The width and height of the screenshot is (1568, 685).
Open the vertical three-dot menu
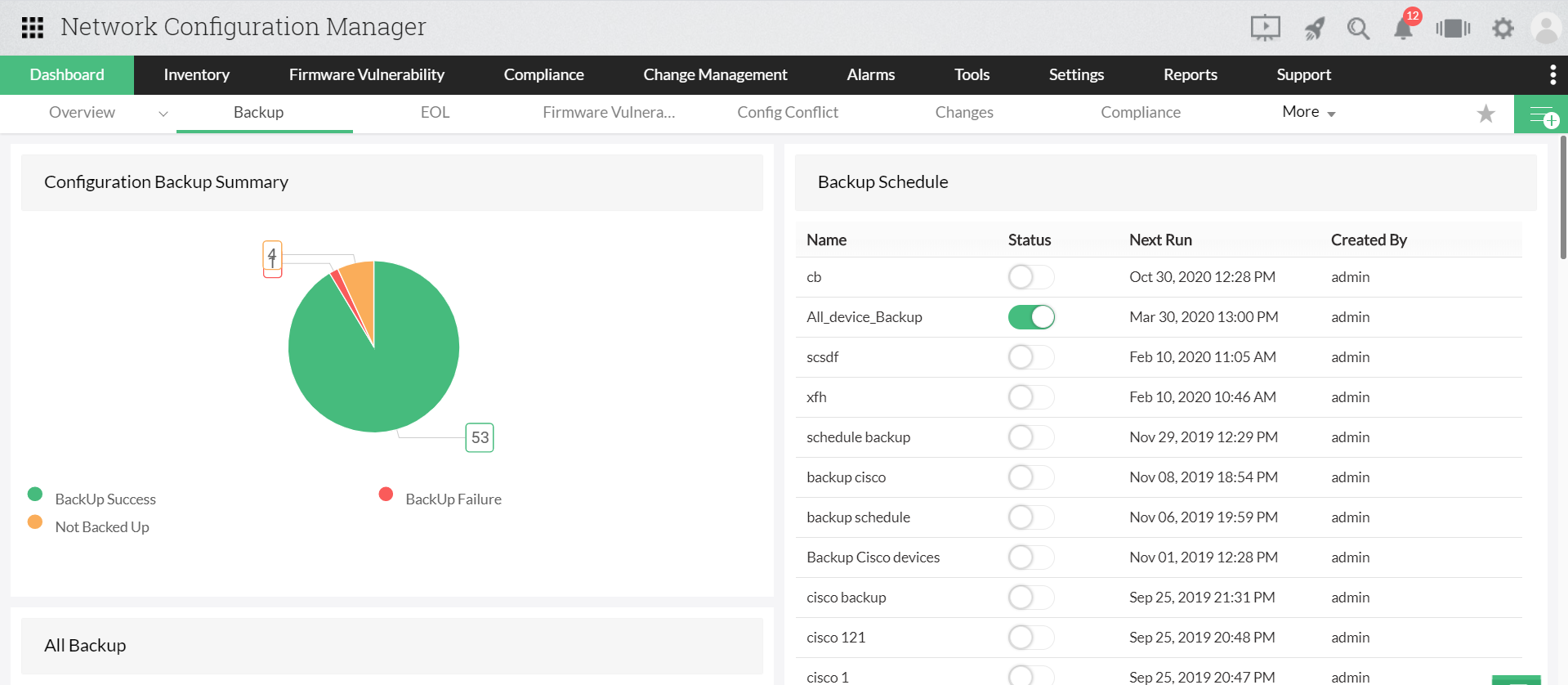click(x=1552, y=75)
